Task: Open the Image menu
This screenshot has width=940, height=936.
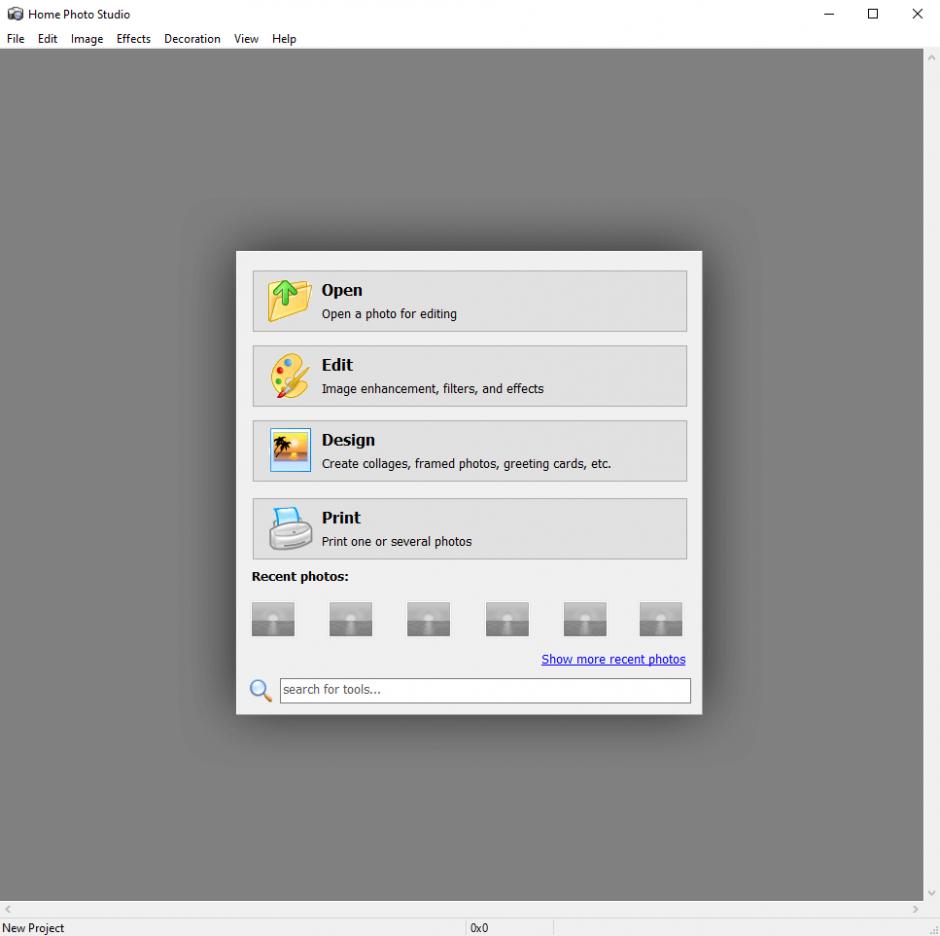Action: pyautogui.click(x=87, y=39)
